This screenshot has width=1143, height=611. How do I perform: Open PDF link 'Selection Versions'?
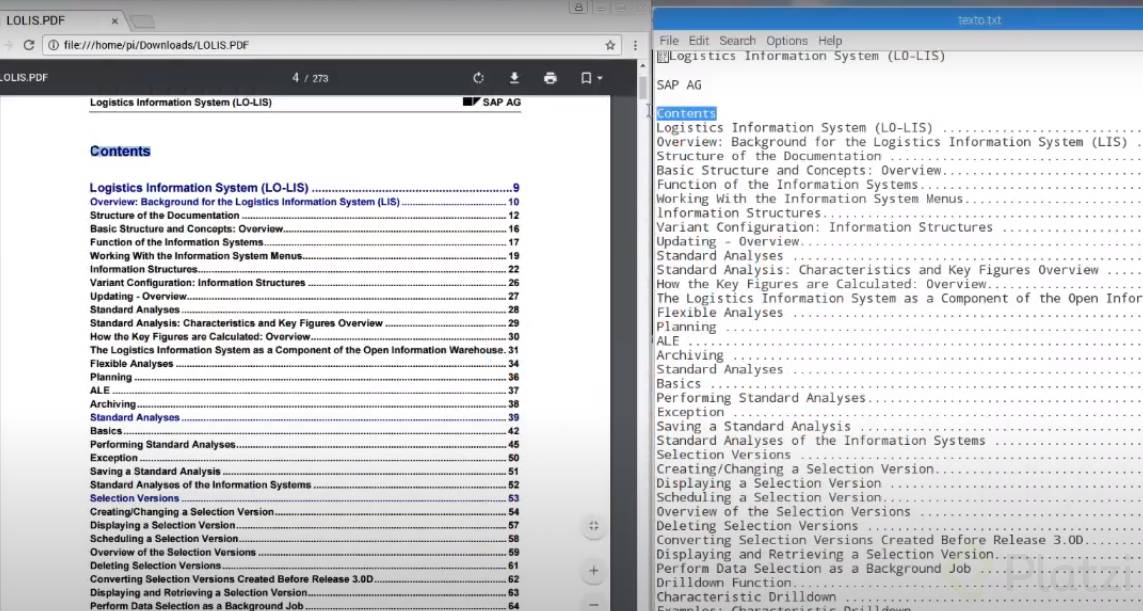coord(304,499)
